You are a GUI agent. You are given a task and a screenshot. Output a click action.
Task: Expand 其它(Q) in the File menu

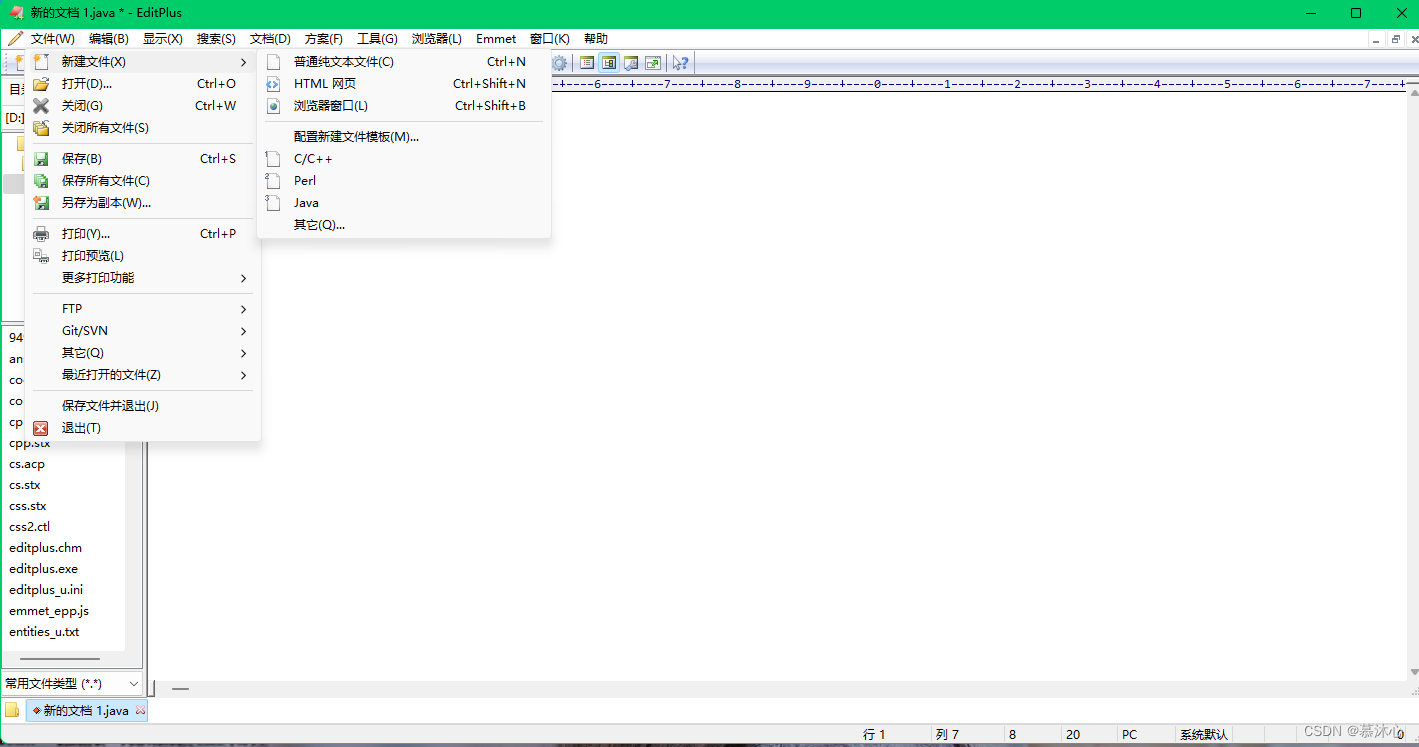click(x=141, y=353)
